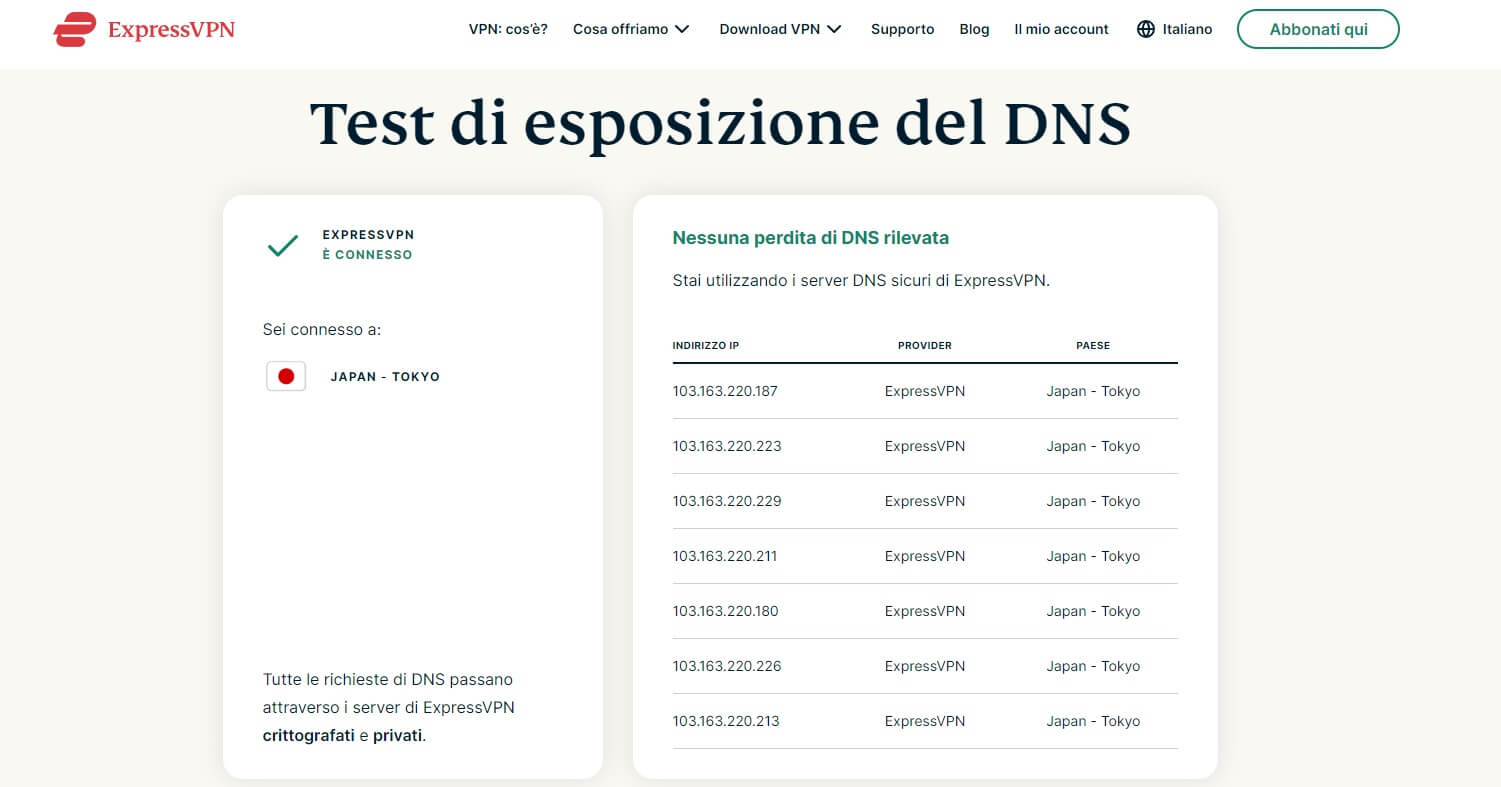Open the Supporto page

click(902, 29)
